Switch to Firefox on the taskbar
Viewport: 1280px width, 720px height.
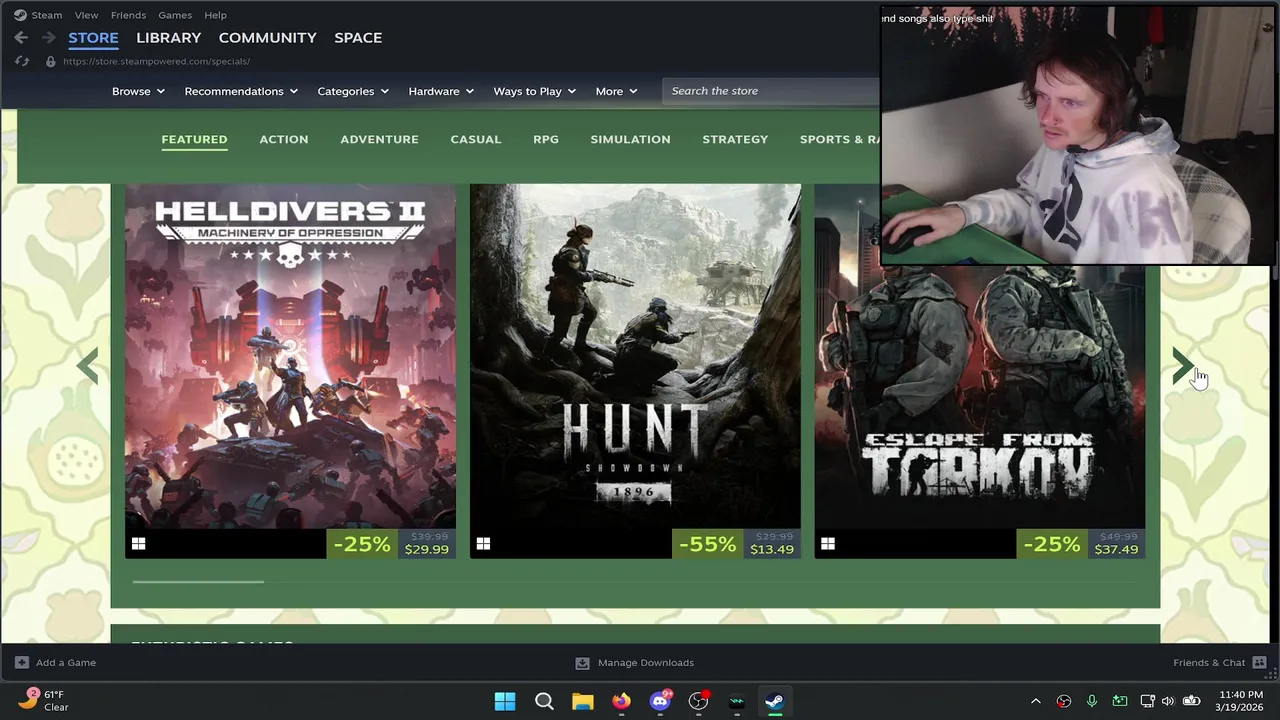622,701
